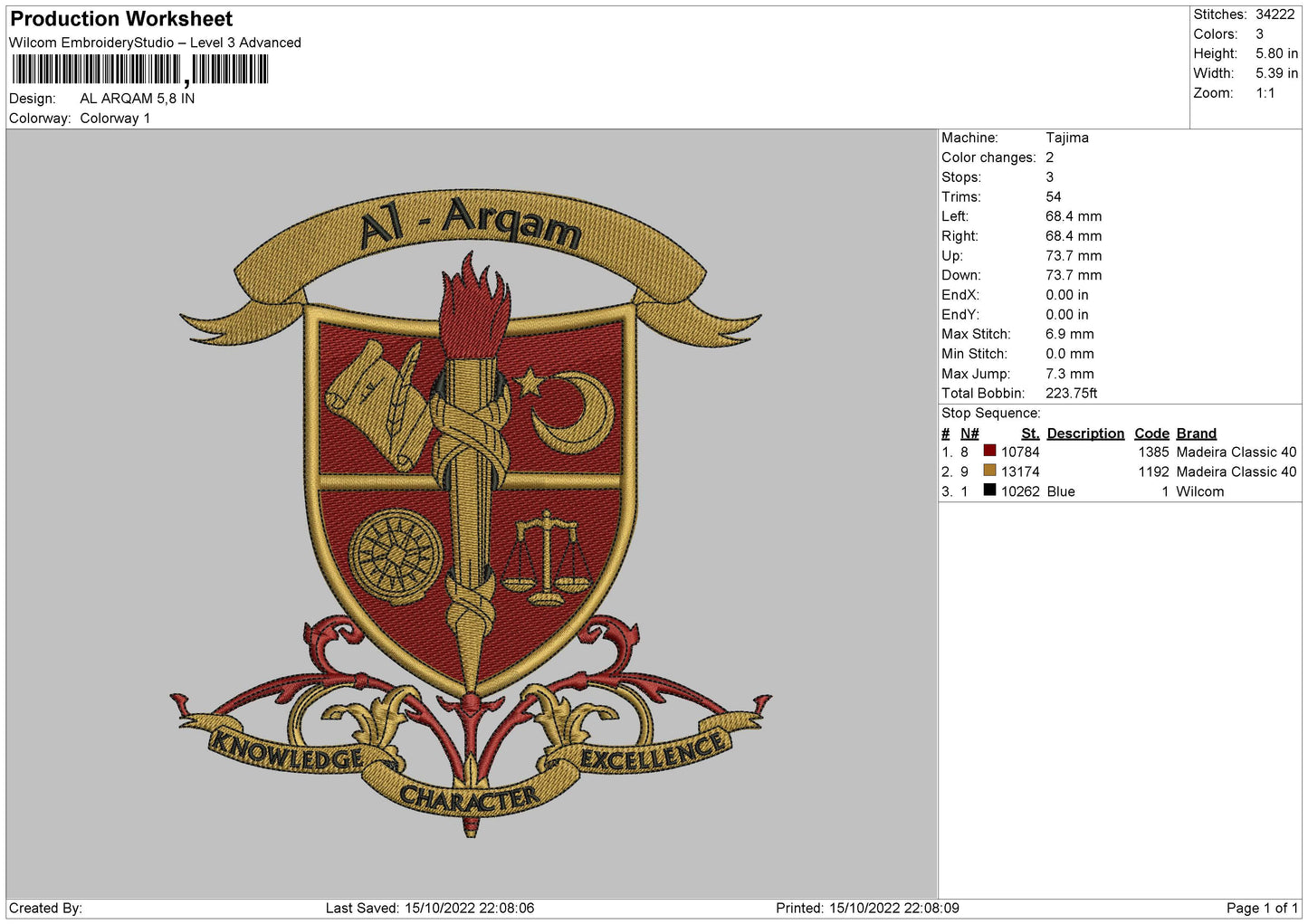Click 'Wilcom EmbroideryStudio – Level 3 Advanced' text
Viewport: 1308px width, 924px height.
[x=155, y=43]
